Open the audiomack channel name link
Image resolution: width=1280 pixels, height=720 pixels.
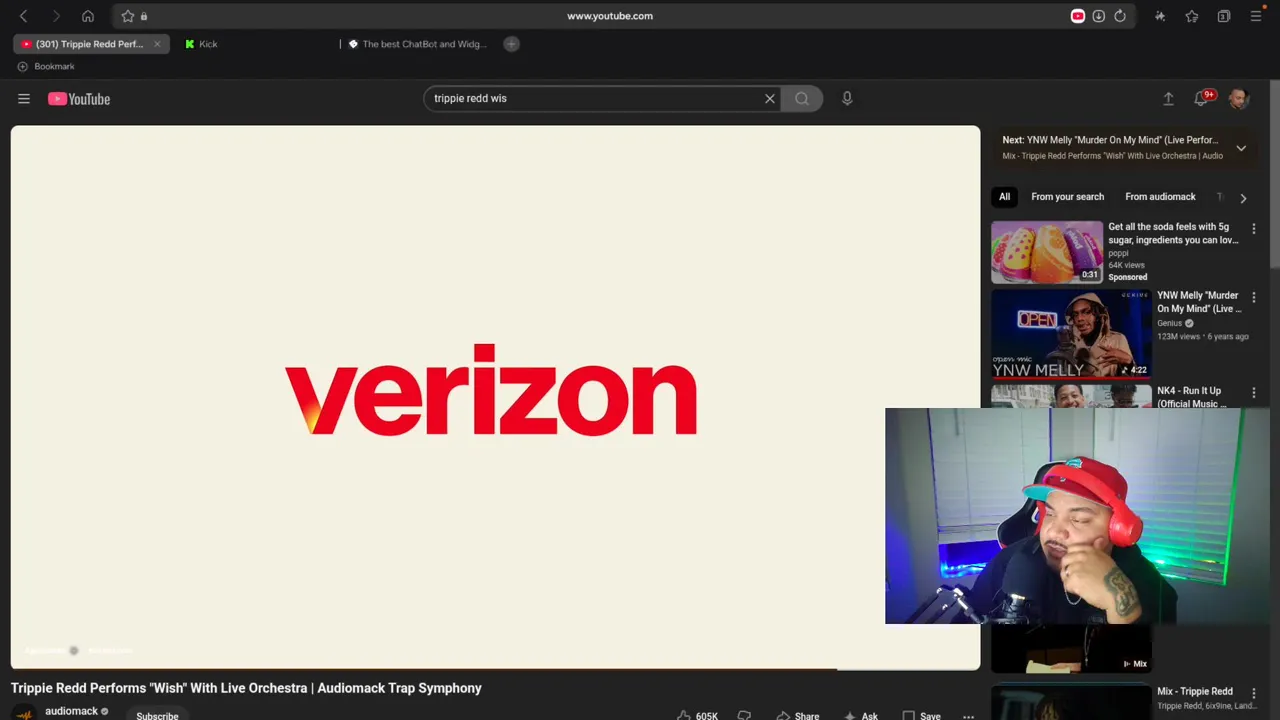(x=71, y=711)
